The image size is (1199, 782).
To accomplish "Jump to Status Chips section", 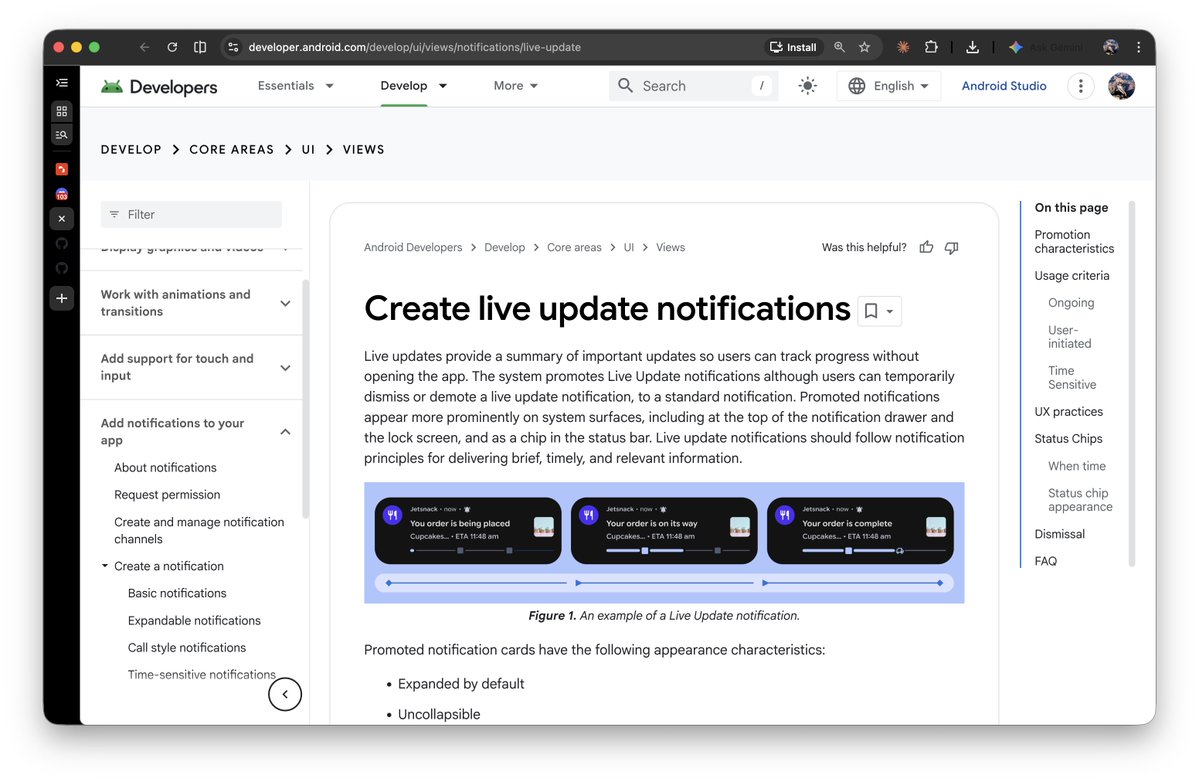I will (x=1067, y=439).
